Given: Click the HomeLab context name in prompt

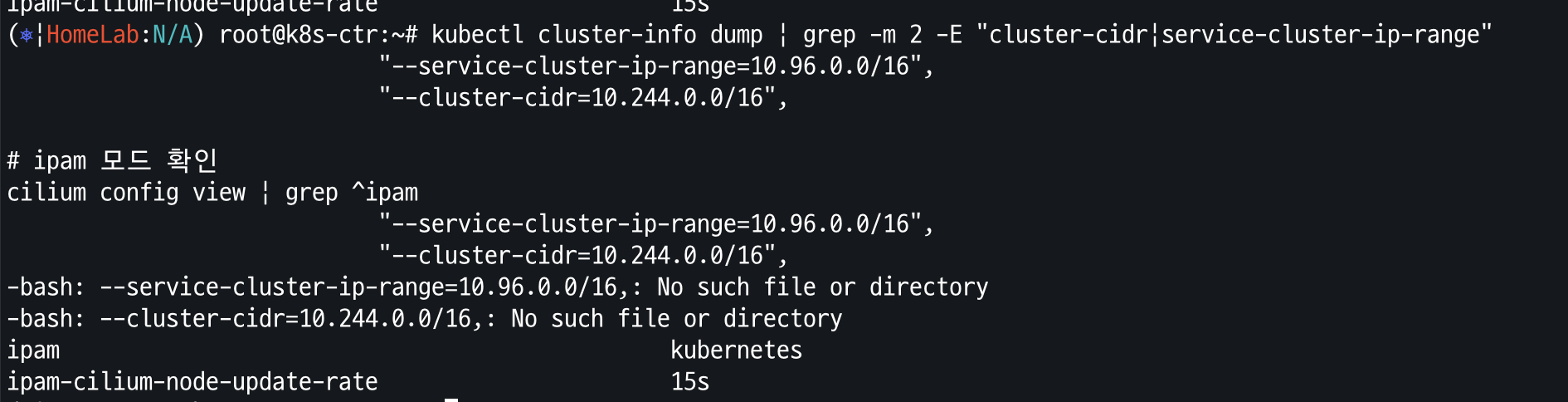Looking at the screenshot, I should coord(93,35).
